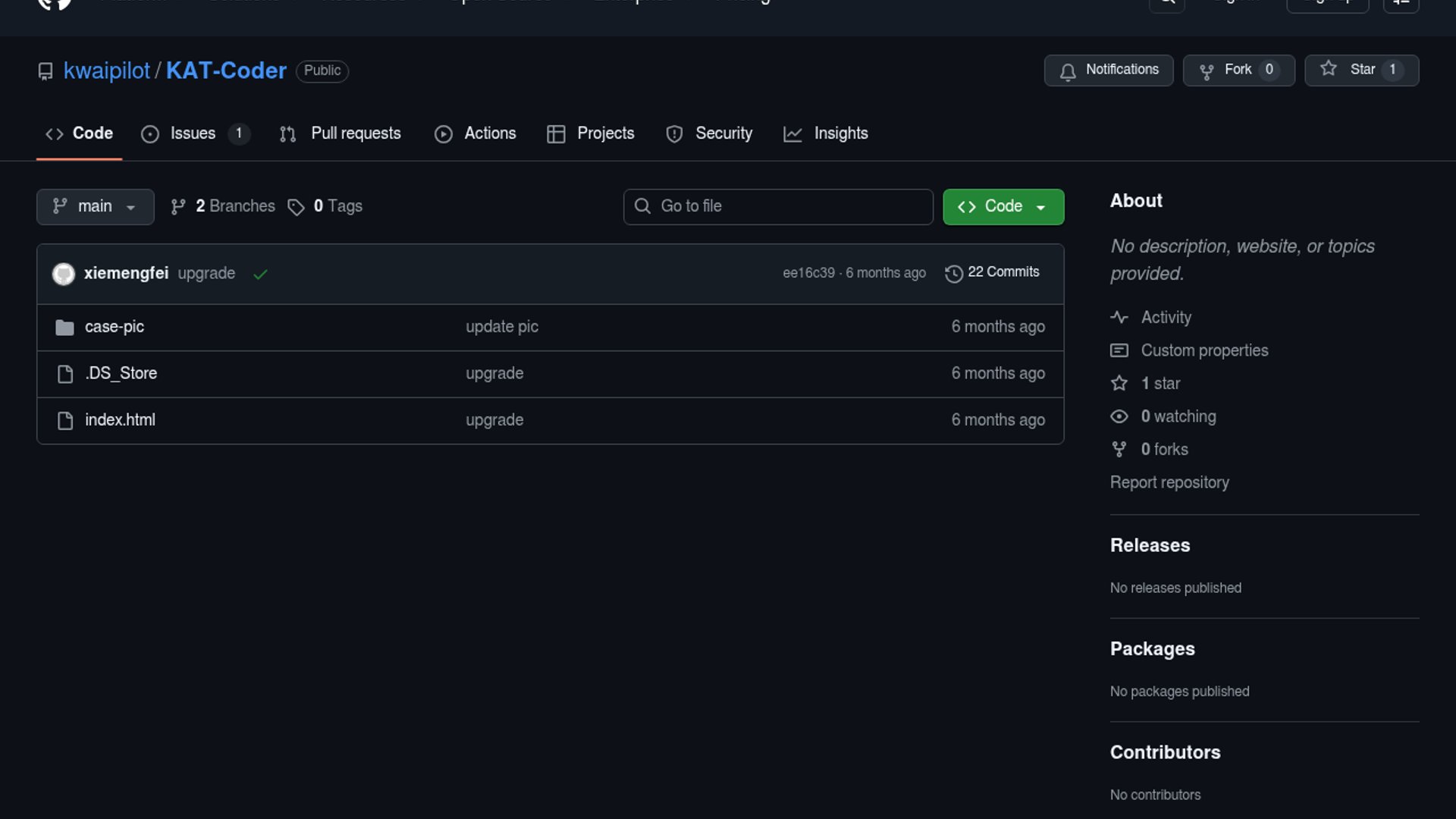View 0 watching list
The image size is (1456, 819).
point(1178,416)
